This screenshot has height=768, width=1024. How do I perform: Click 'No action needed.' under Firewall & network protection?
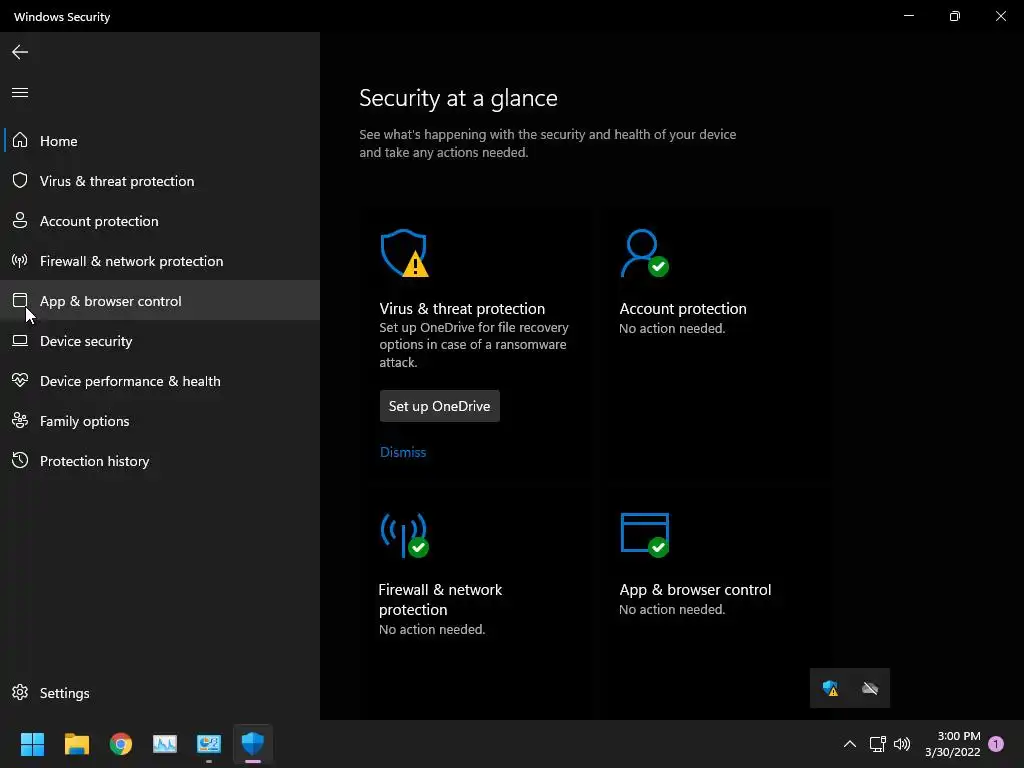coord(432,630)
